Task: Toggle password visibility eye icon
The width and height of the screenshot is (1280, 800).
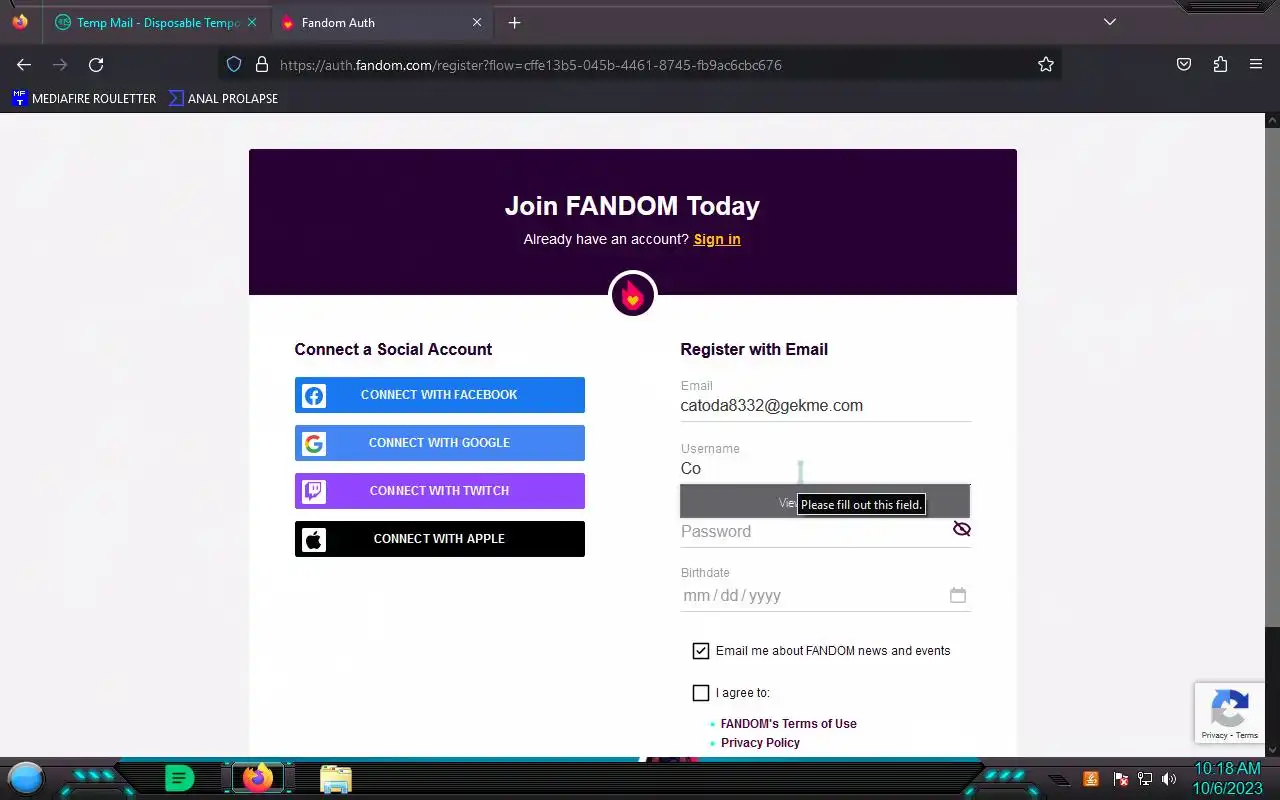Action: point(962,529)
